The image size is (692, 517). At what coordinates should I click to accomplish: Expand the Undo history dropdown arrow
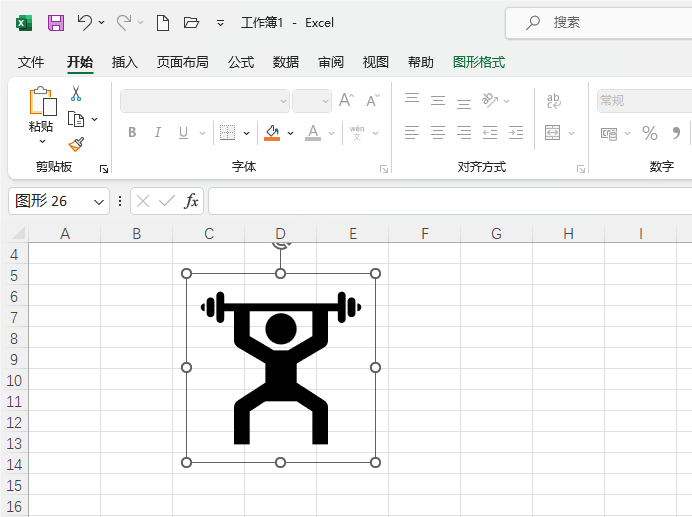[102, 22]
